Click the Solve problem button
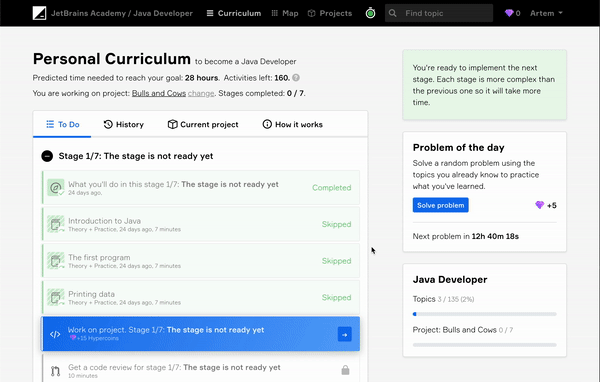 tap(440, 205)
